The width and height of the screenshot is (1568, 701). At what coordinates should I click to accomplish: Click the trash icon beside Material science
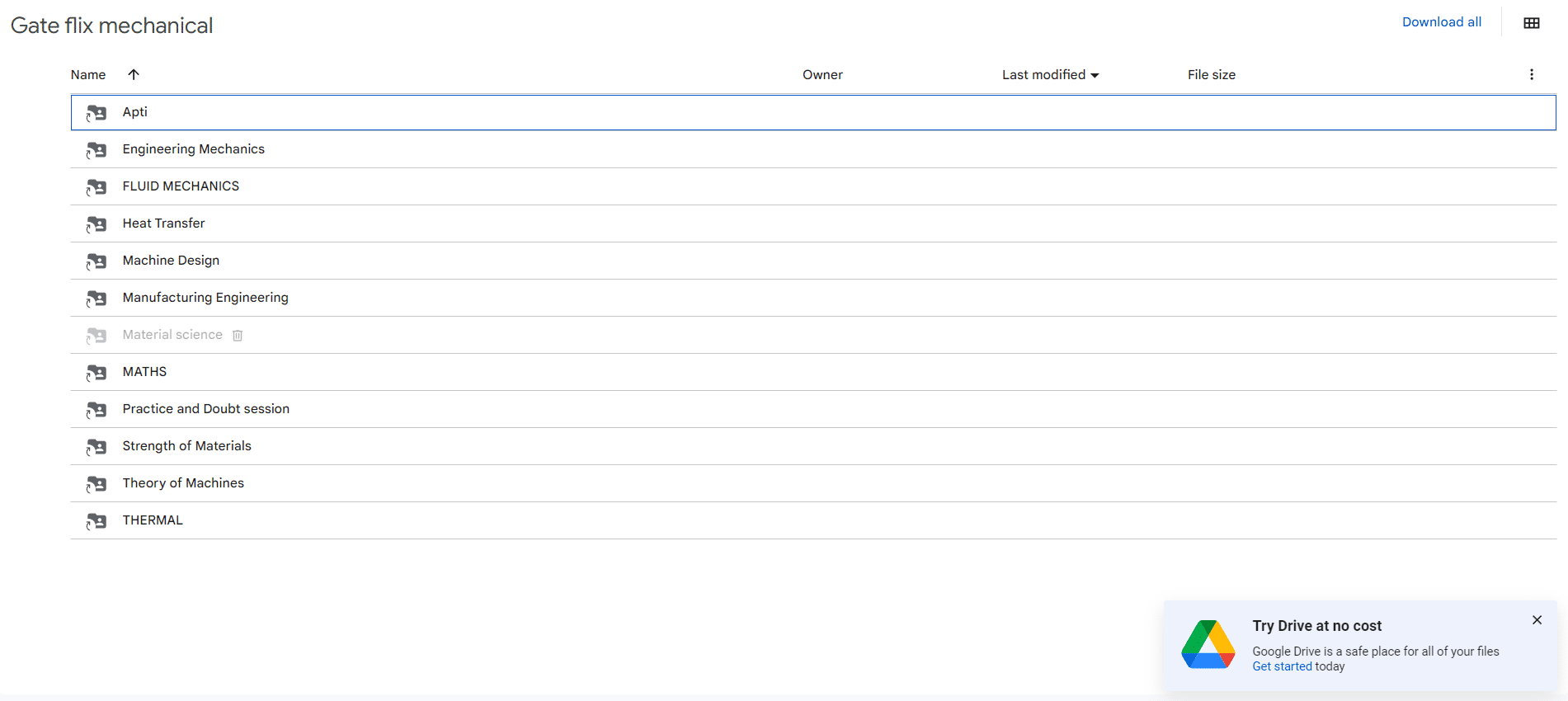coord(238,336)
